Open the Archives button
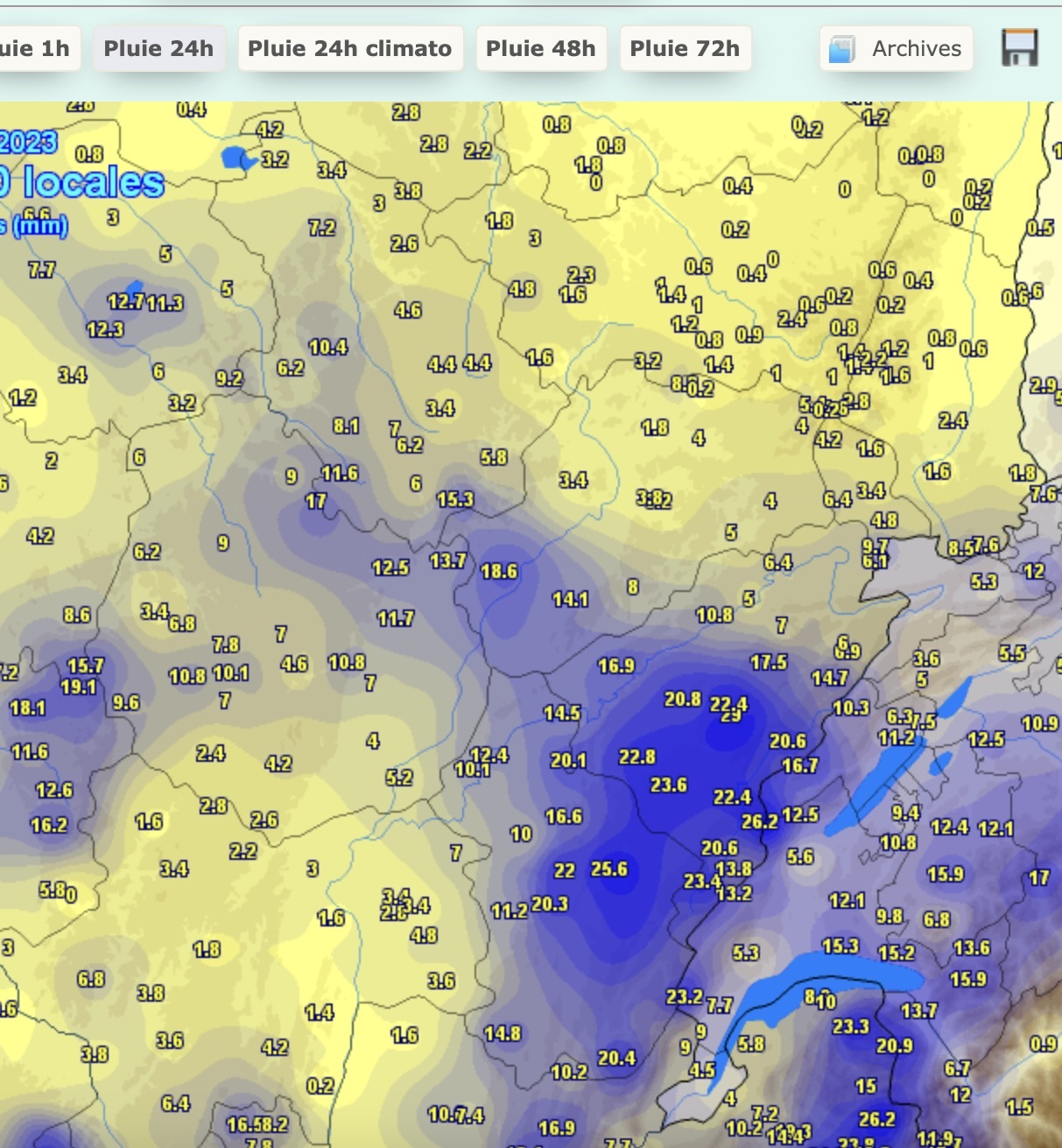 click(897, 48)
